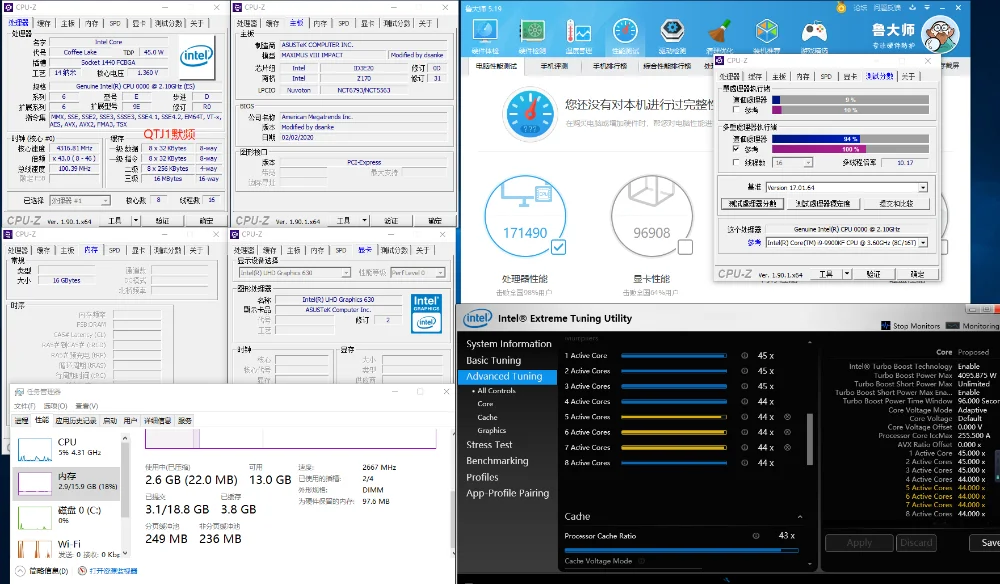Open the 温度管理 thermometer icon
This screenshot has width=1000, height=584.
point(578,32)
